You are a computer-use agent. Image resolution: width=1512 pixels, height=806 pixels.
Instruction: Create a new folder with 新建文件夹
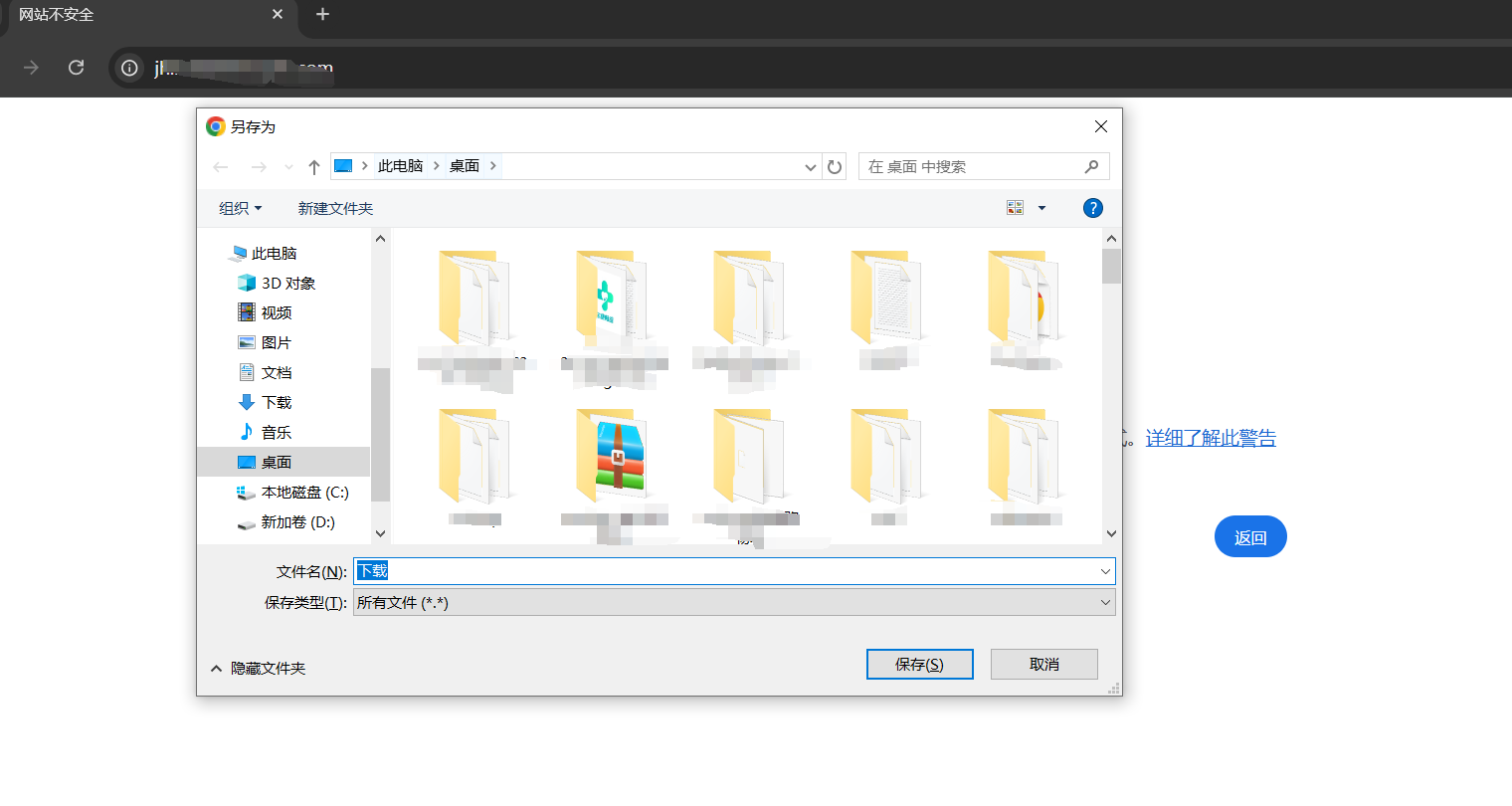[335, 208]
